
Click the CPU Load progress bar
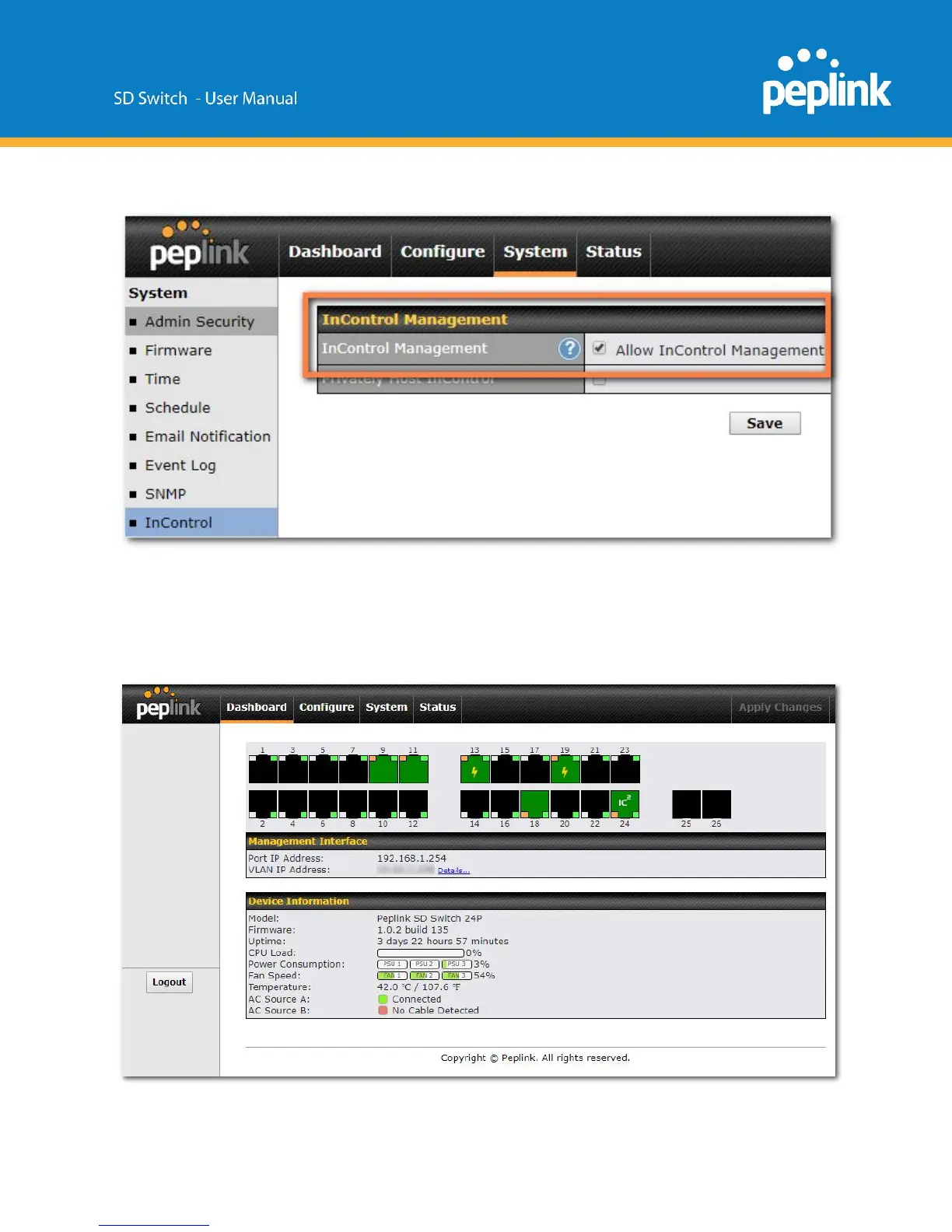point(421,953)
